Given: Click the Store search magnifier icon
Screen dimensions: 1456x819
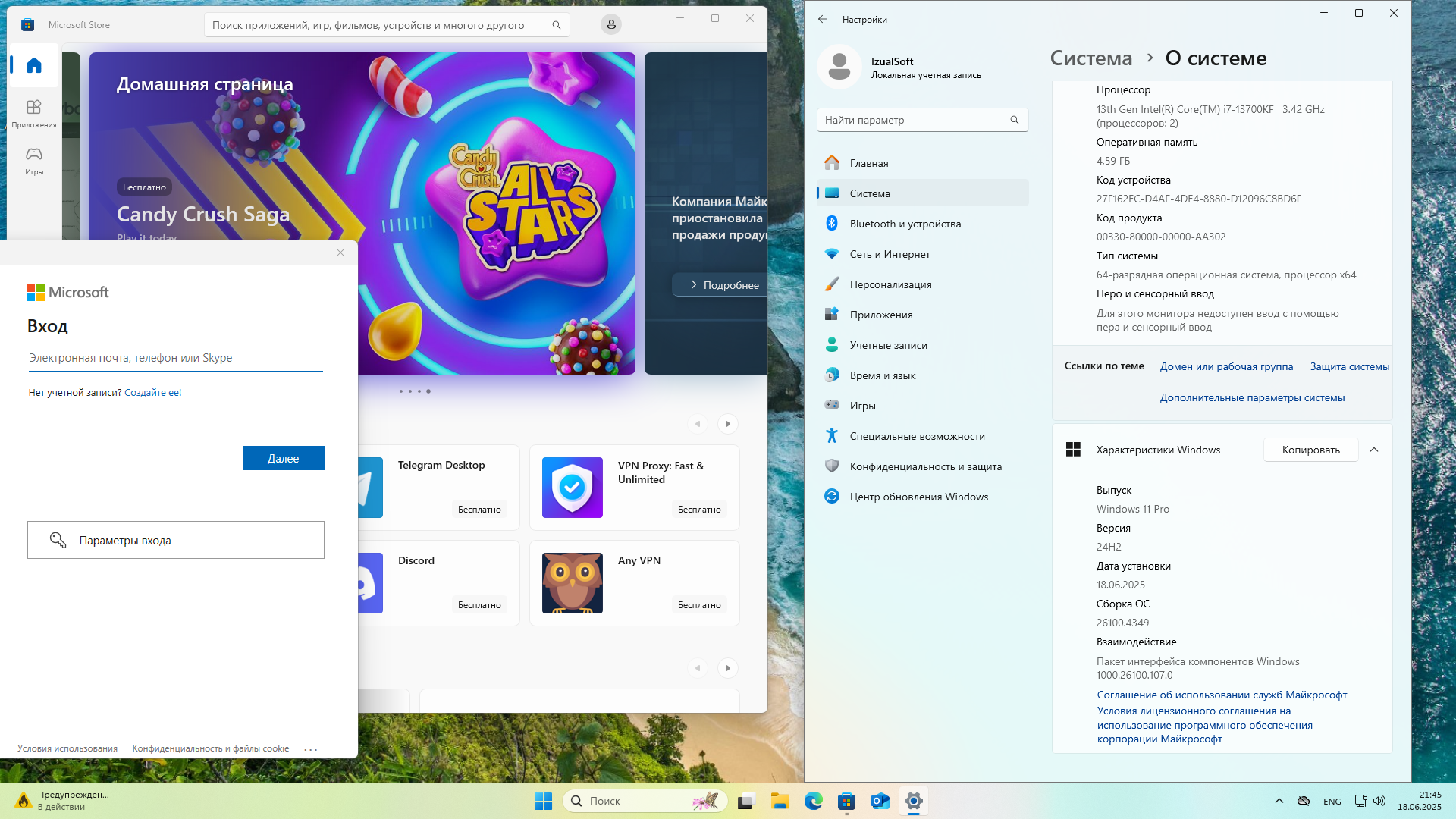Looking at the screenshot, I should pyautogui.click(x=557, y=25).
